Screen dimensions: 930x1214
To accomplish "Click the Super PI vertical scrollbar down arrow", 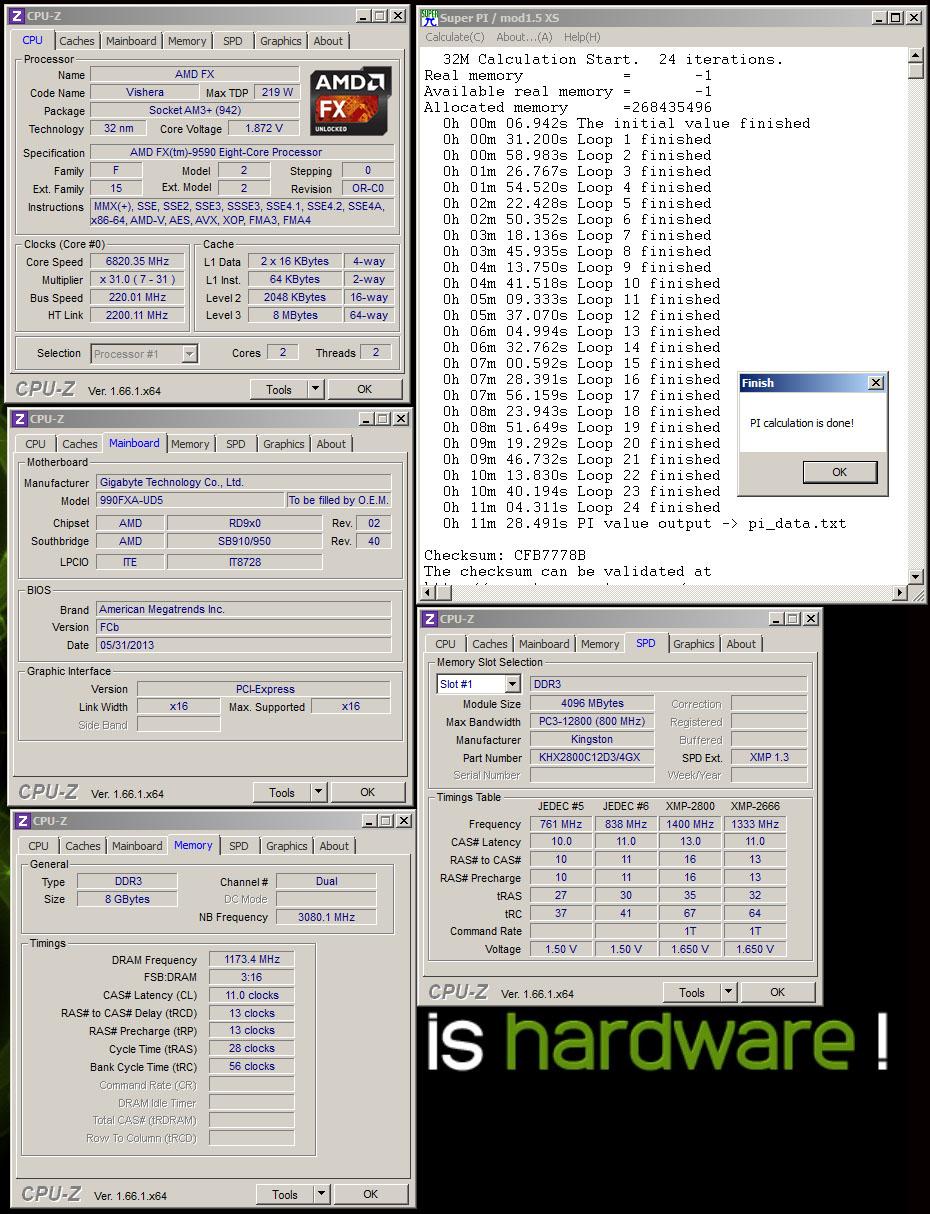I will coord(916,577).
